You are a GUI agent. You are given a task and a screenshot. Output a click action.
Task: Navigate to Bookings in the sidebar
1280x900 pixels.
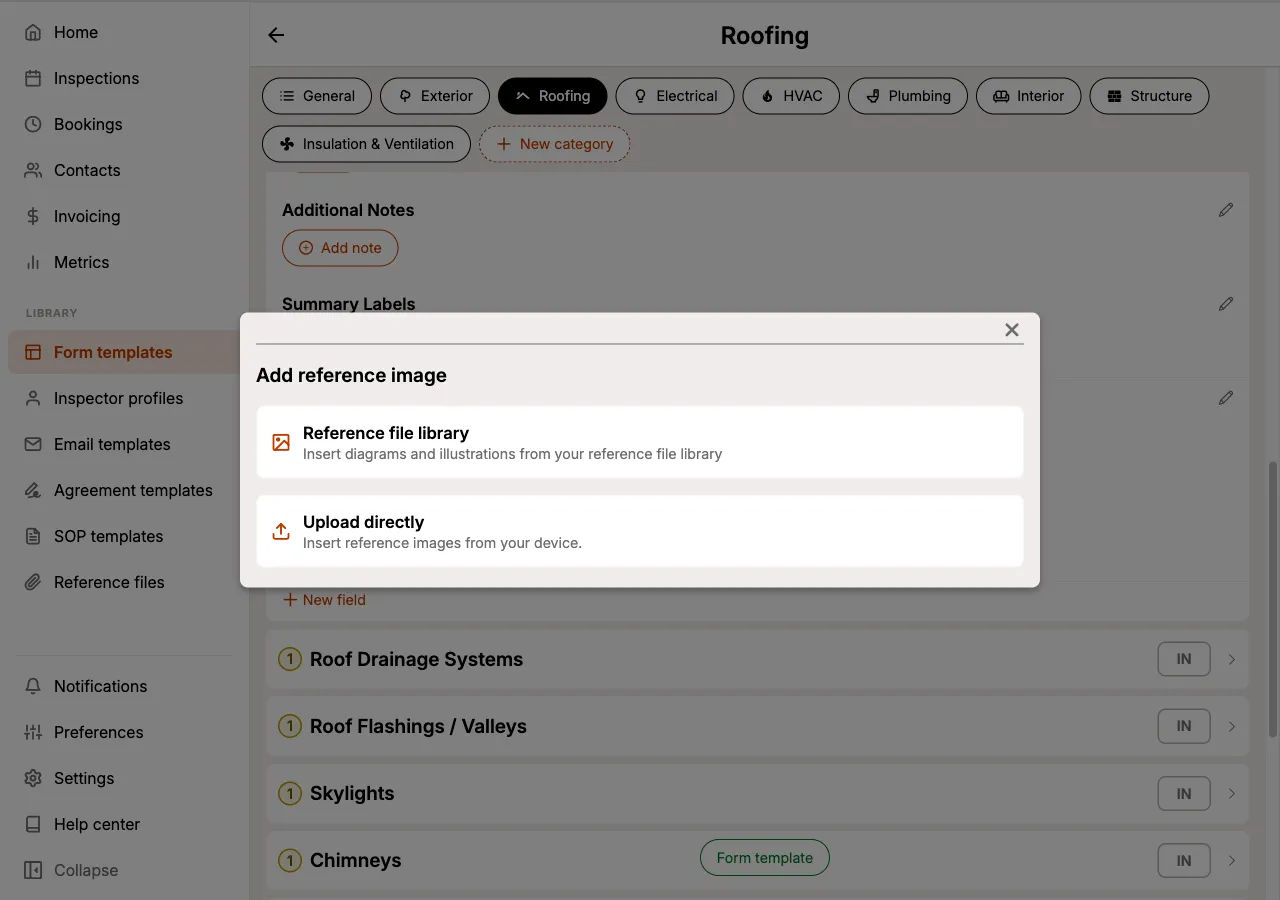(124, 124)
